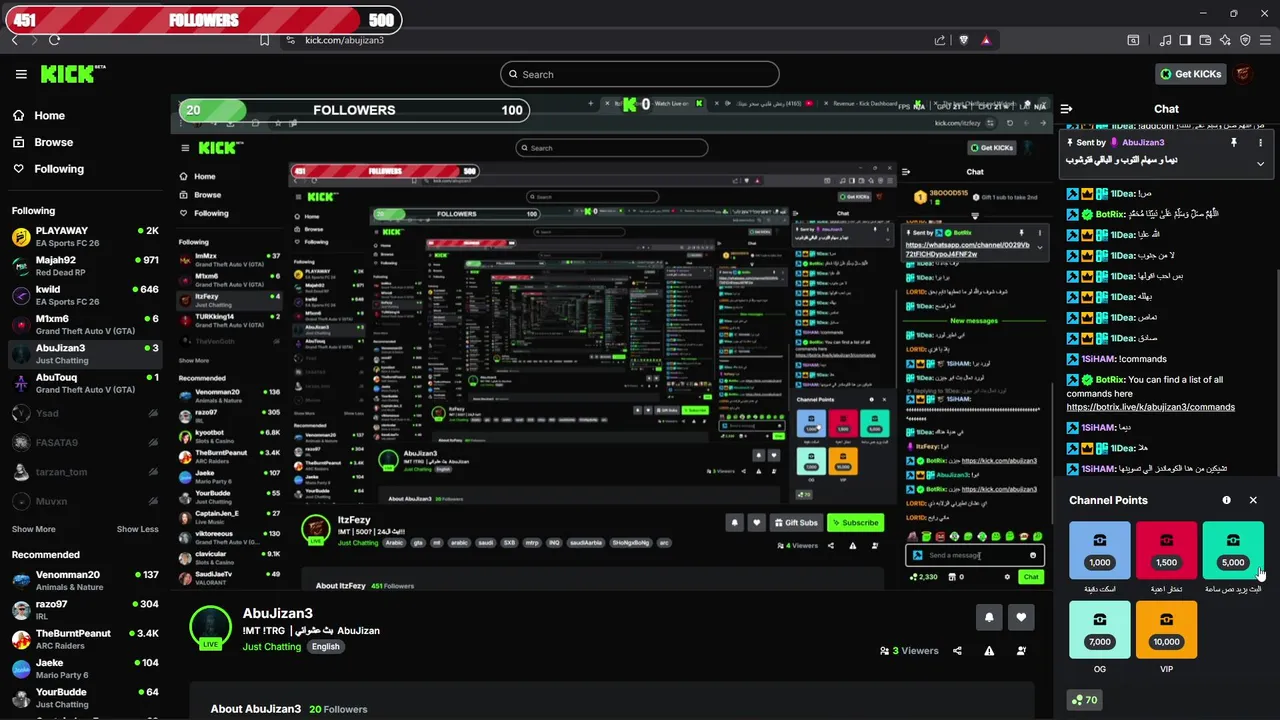This screenshot has height=720, width=1280.
Task: Open Jaeke in Recommended list
Action: [85, 668]
